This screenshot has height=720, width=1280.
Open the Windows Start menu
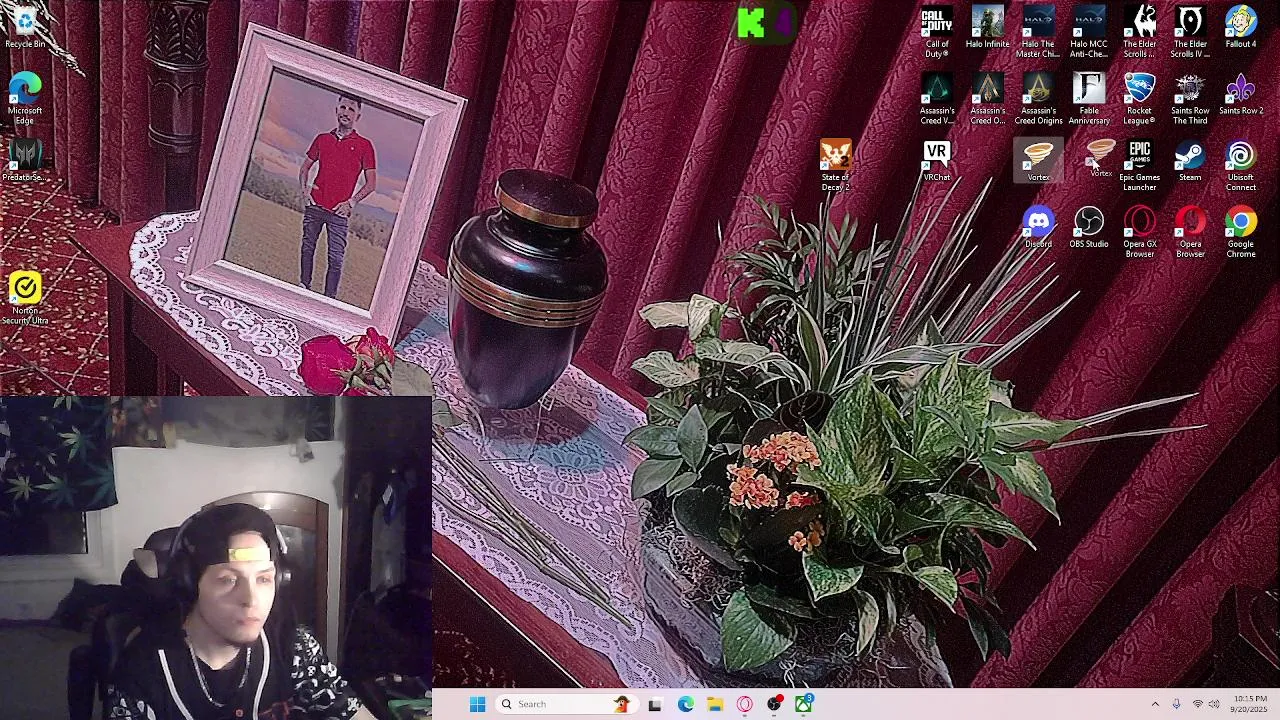click(x=478, y=704)
